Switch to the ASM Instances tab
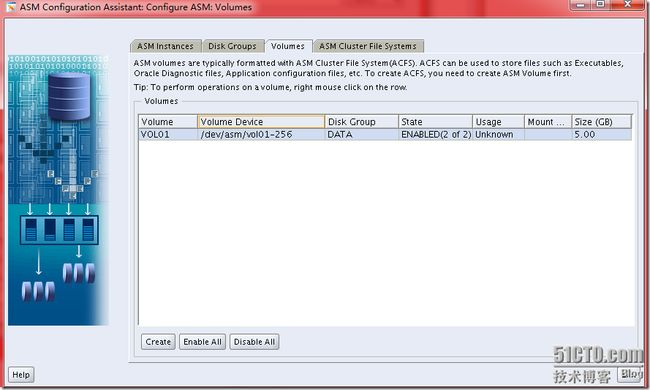This screenshot has width=650, height=390. tap(165, 46)
